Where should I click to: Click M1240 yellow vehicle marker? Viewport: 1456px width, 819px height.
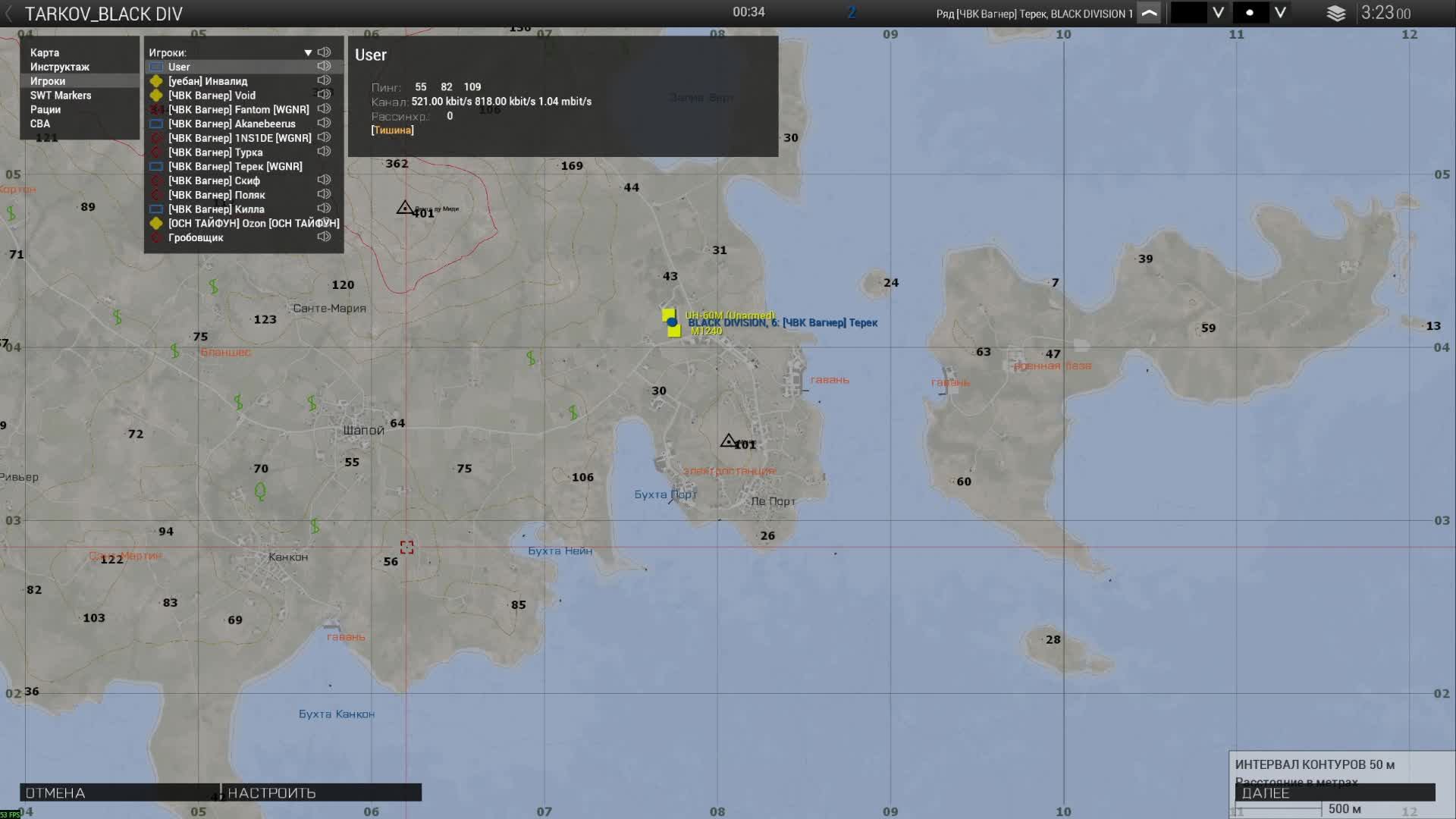(x=674, y=331)
